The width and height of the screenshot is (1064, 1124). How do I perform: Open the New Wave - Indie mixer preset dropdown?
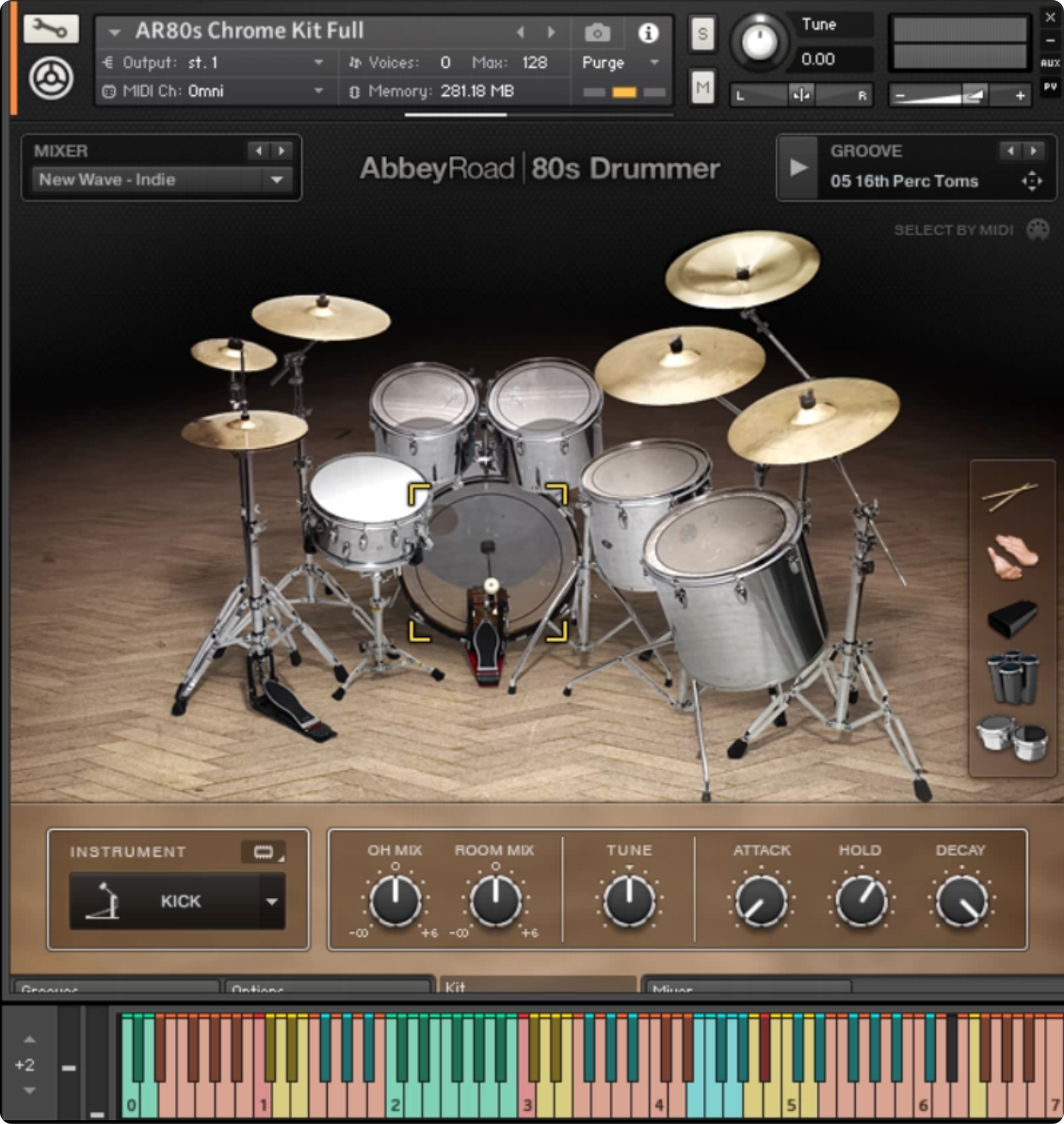162,180
